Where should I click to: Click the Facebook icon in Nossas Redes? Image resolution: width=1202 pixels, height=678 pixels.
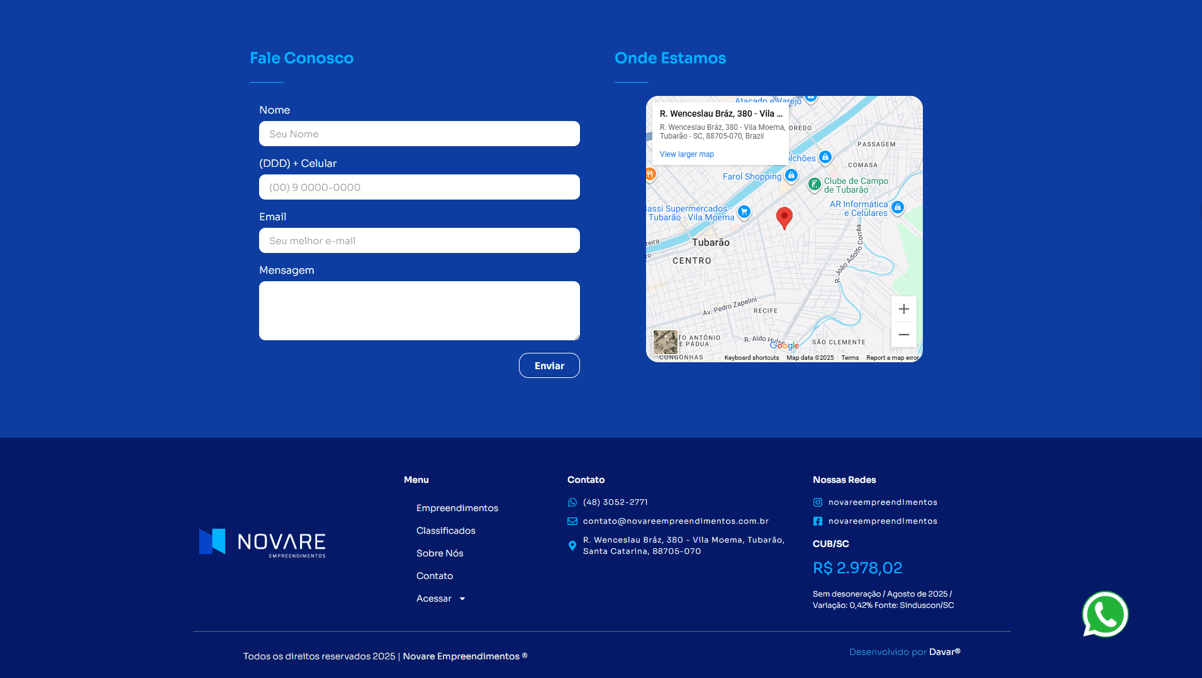(817, 521)
